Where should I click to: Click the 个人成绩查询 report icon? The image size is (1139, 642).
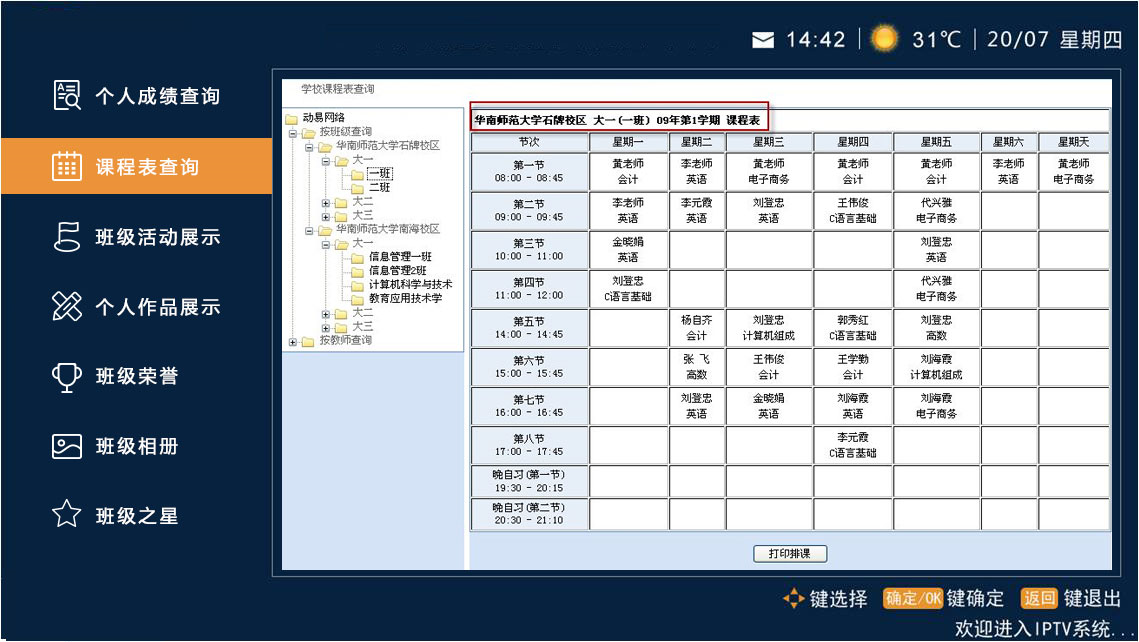66,96
